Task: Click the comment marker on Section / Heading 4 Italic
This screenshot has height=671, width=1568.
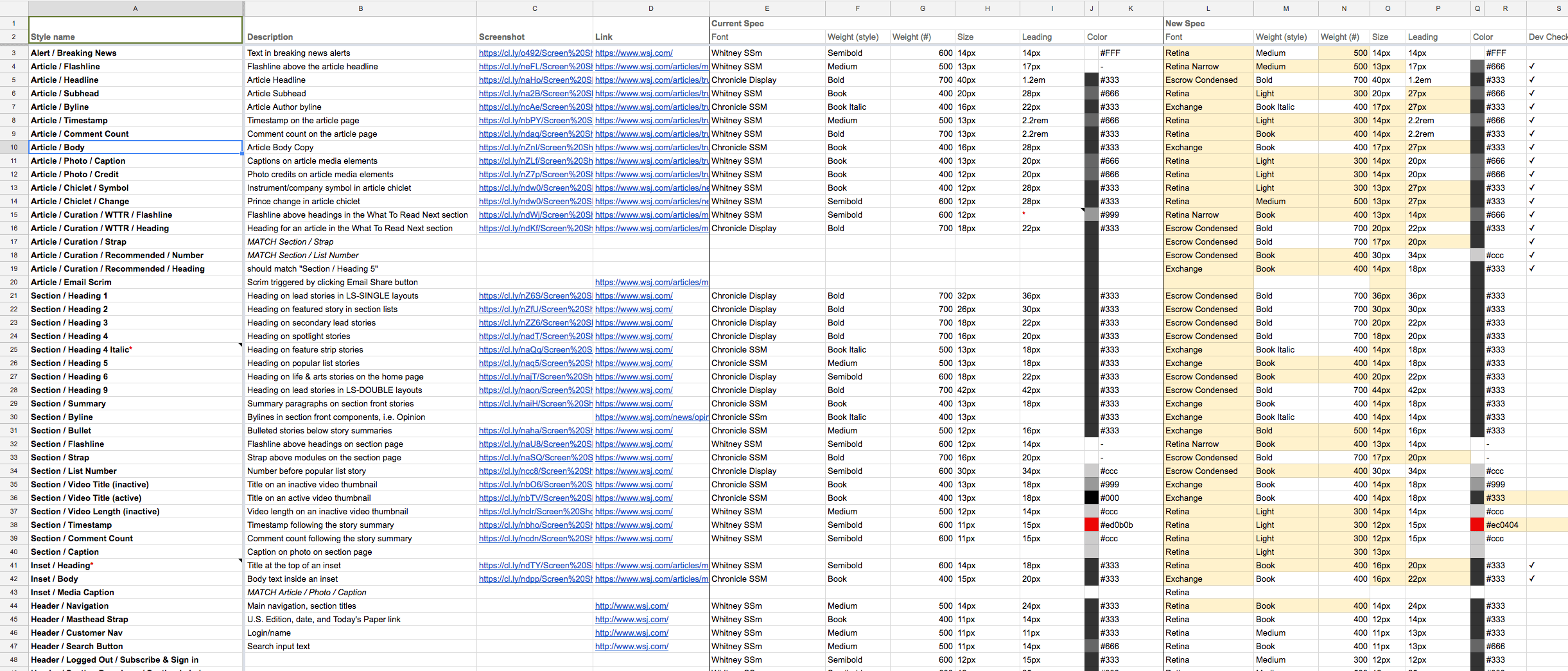Action: coord(240,345)
